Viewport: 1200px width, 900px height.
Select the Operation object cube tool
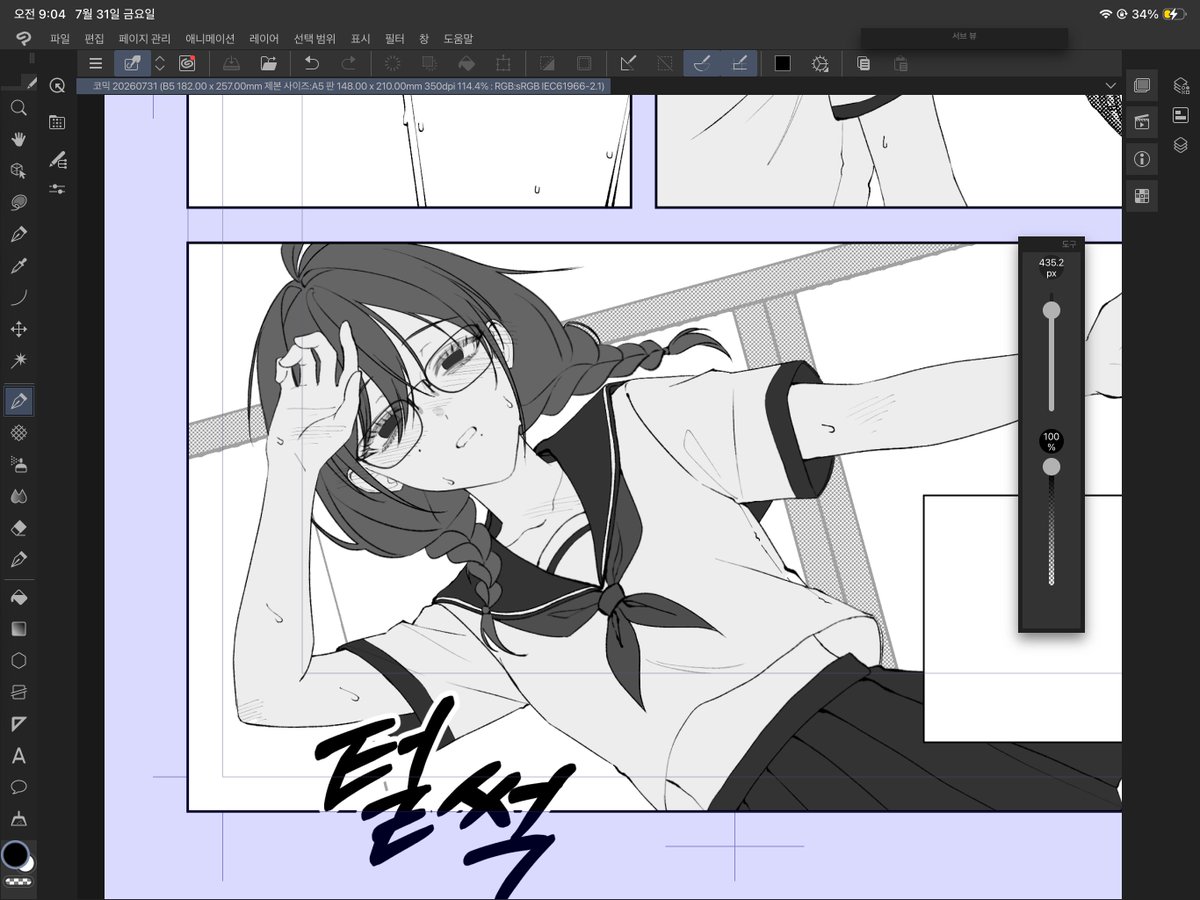click(18, 171)
